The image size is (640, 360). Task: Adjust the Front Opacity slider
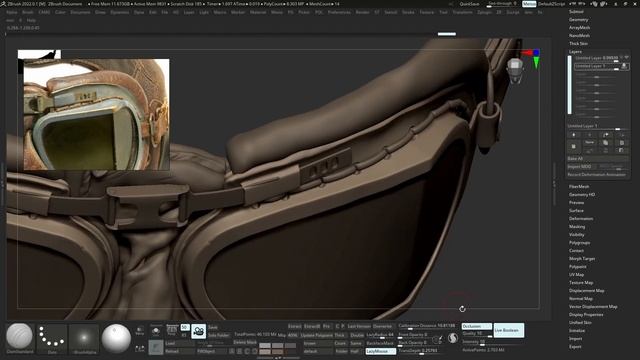click(x=413, y=335)
